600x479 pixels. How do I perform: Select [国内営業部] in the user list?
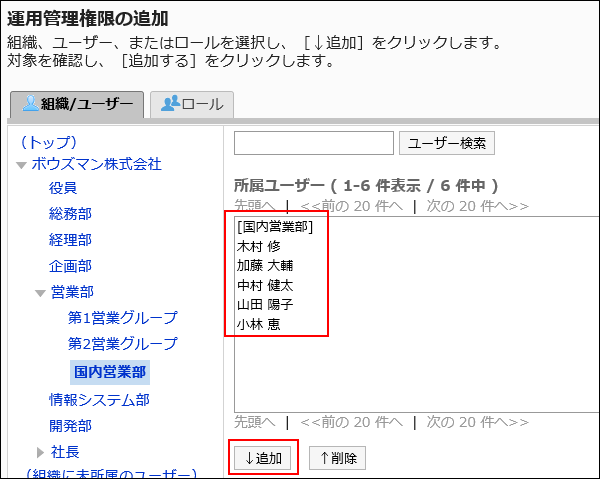(275, 227)
